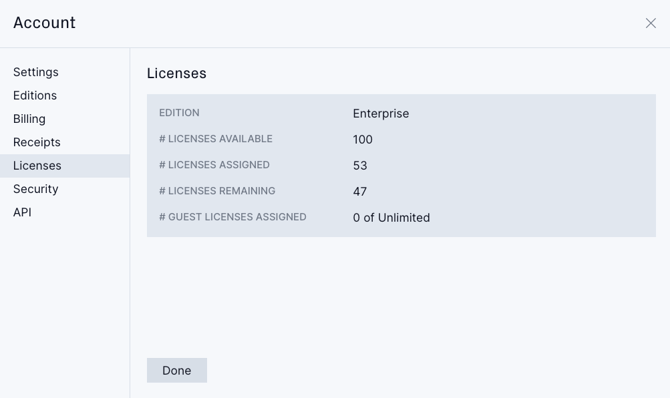View the Receipts section
Screen dimensions: 670x398
coord(37,142)
